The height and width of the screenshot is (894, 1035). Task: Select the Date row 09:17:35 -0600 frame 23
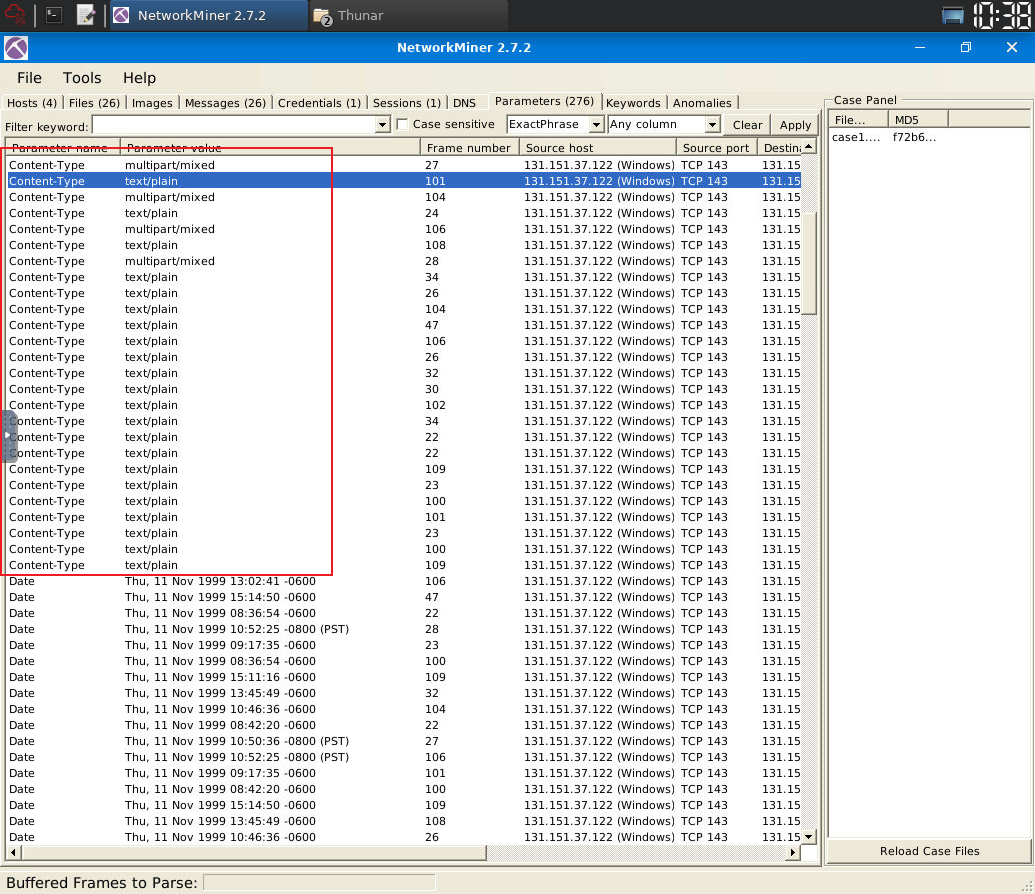(x=403, y=645)
